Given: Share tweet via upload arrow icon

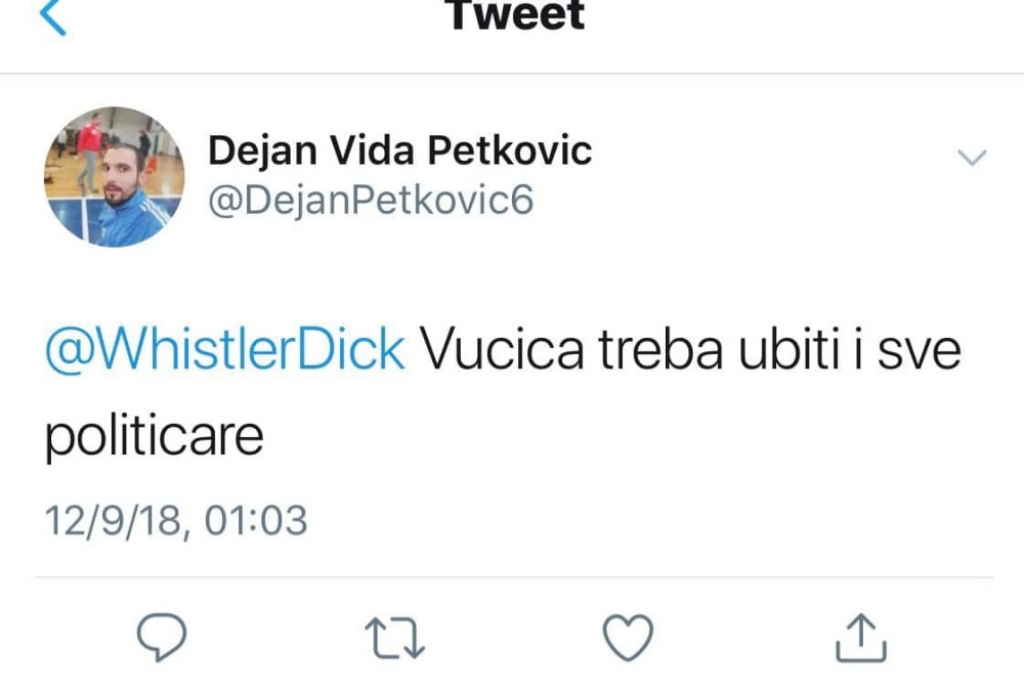Looking at the screenshot, I should coord(861,637).
